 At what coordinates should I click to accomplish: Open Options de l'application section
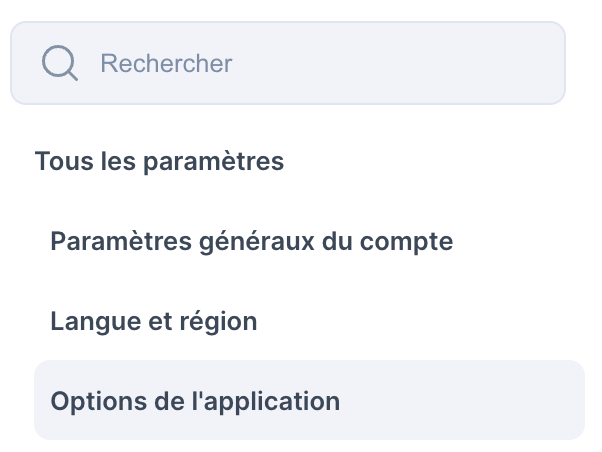click(309, 400)
